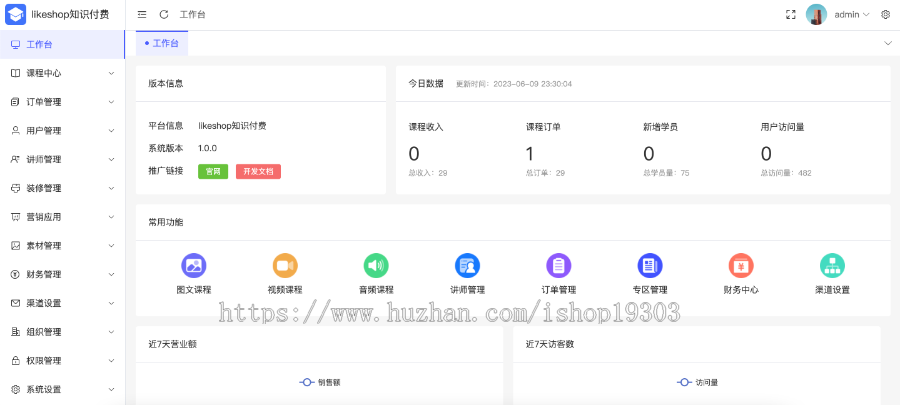Click the 课程中心 book icon in sidebar
This screenshot has height=405, width=900.
pyautogui.click(x=15, y=73)
